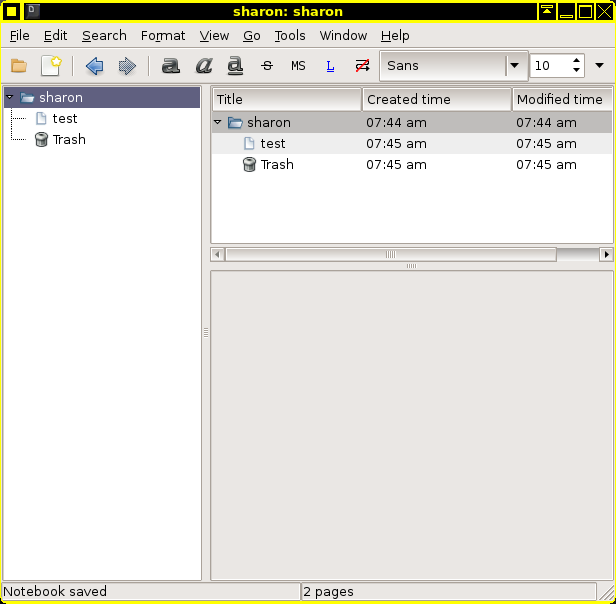Open the Window menu

point(343,36)
